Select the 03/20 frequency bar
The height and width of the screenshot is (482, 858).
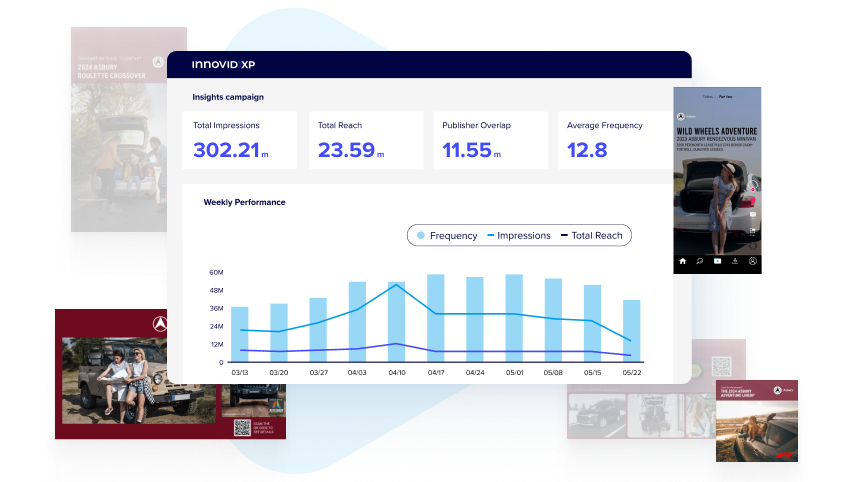coord(279,333)
